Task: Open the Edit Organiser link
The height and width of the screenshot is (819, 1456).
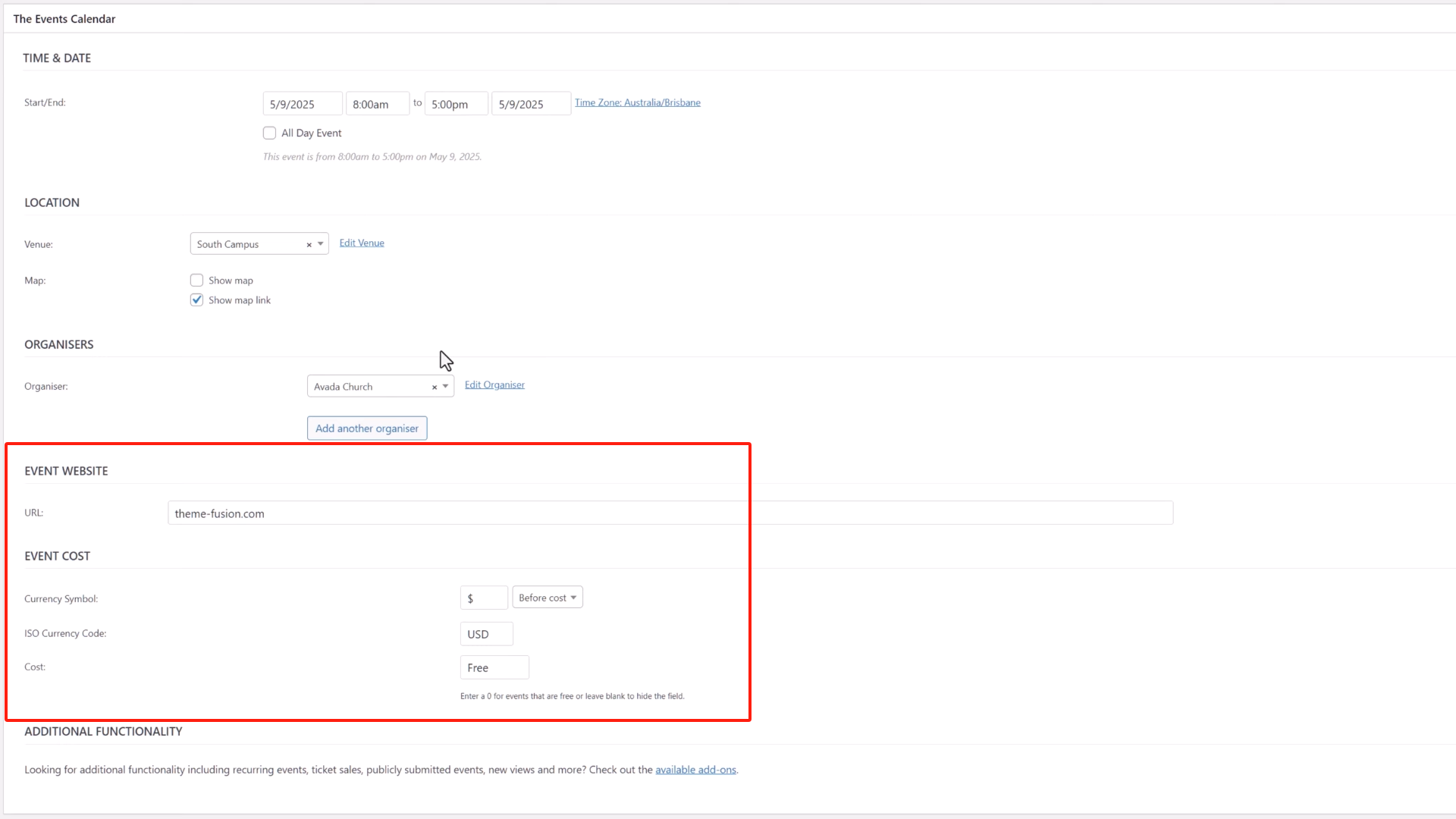Action: point(494,385)
